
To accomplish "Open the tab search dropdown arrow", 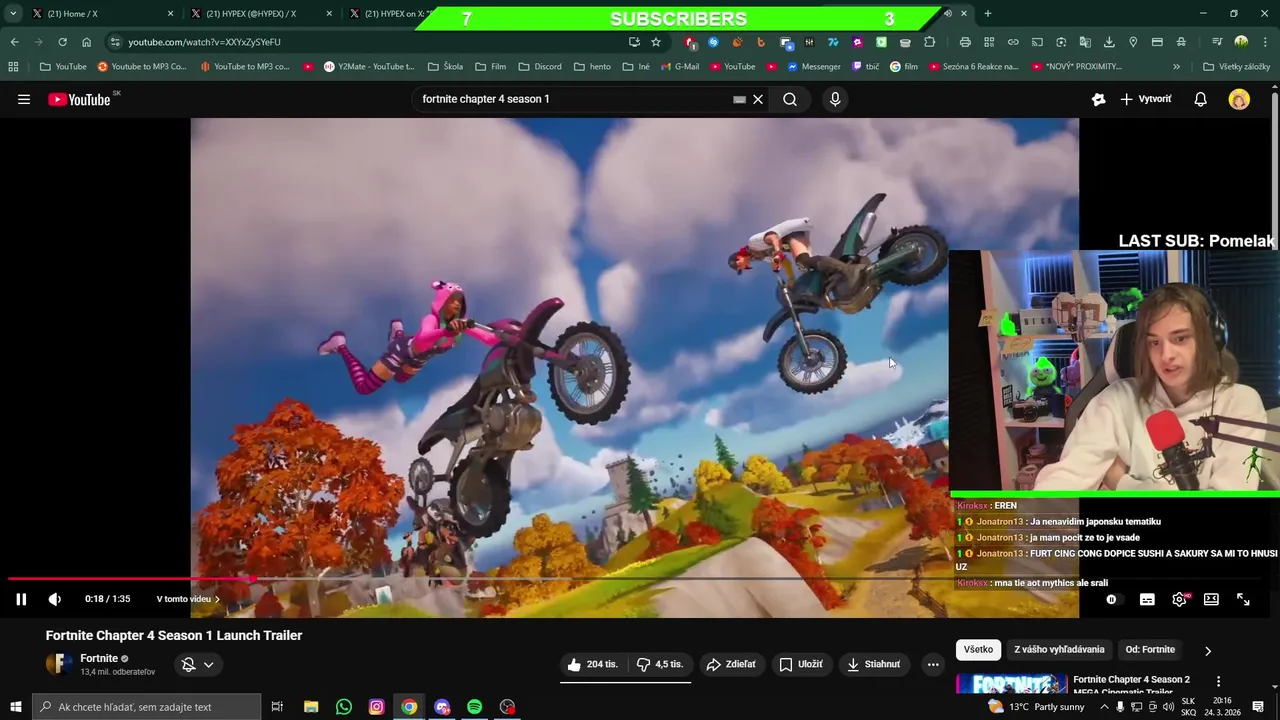I will [x=13, y=14].
